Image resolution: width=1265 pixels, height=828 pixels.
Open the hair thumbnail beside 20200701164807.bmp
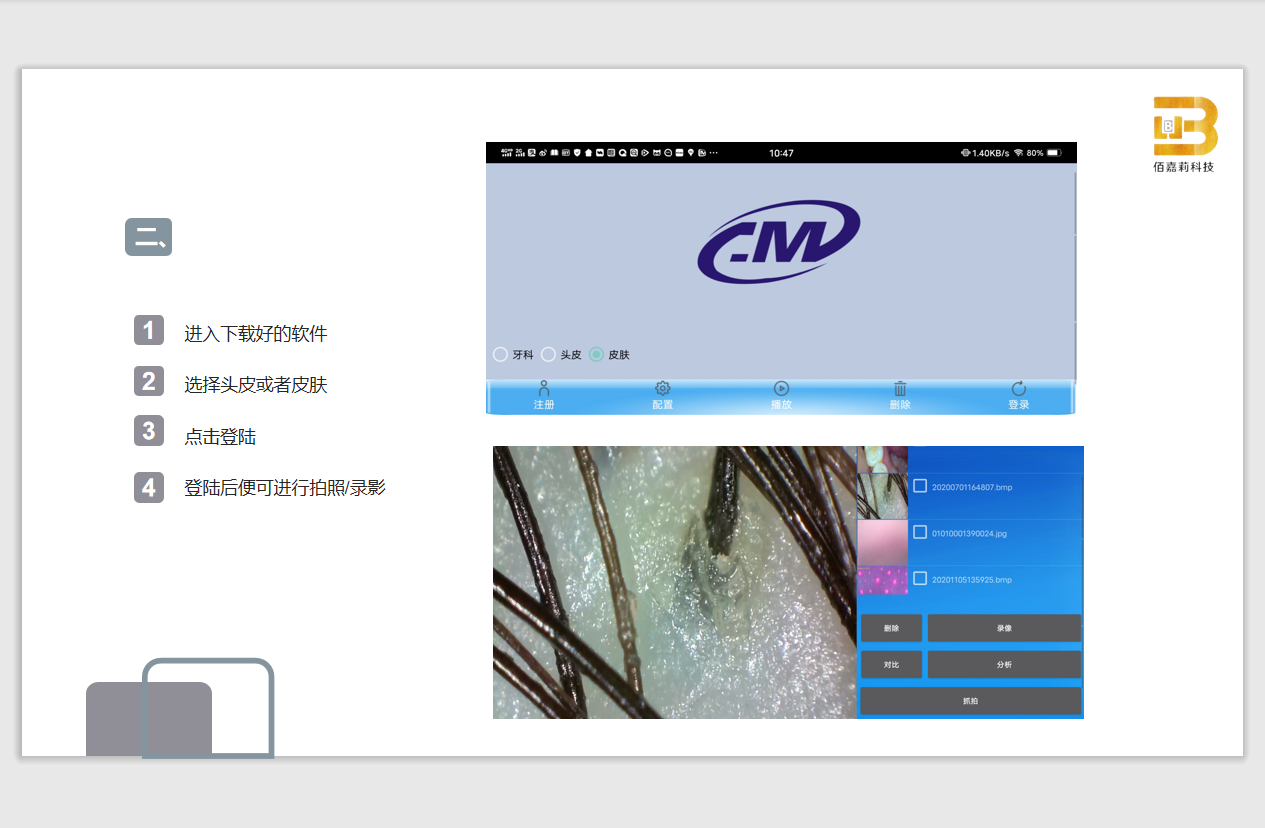coord(882,496)
